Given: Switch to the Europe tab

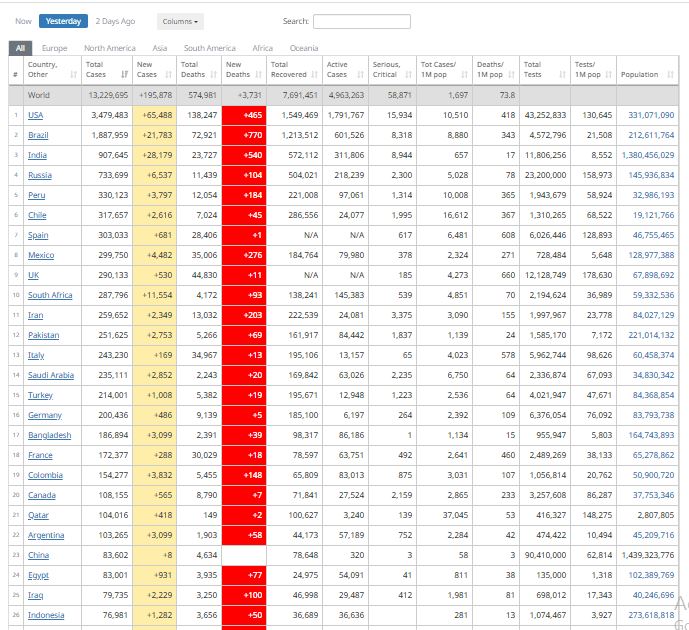Looking at the screenshot, I should coord(55,48).
